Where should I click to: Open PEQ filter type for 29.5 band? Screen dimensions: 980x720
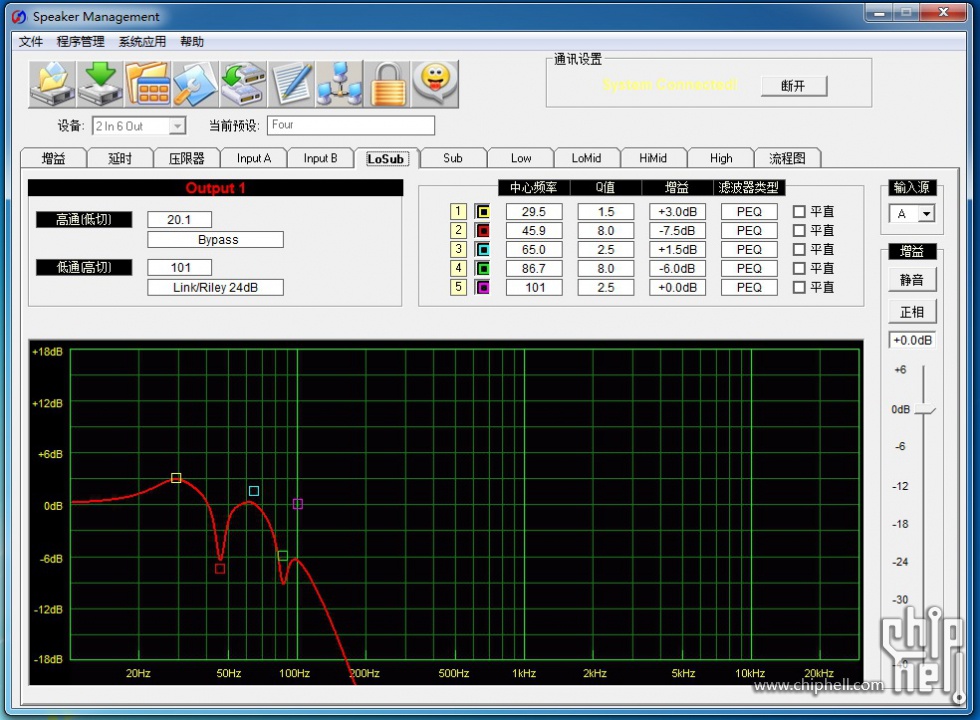[749, 212]
